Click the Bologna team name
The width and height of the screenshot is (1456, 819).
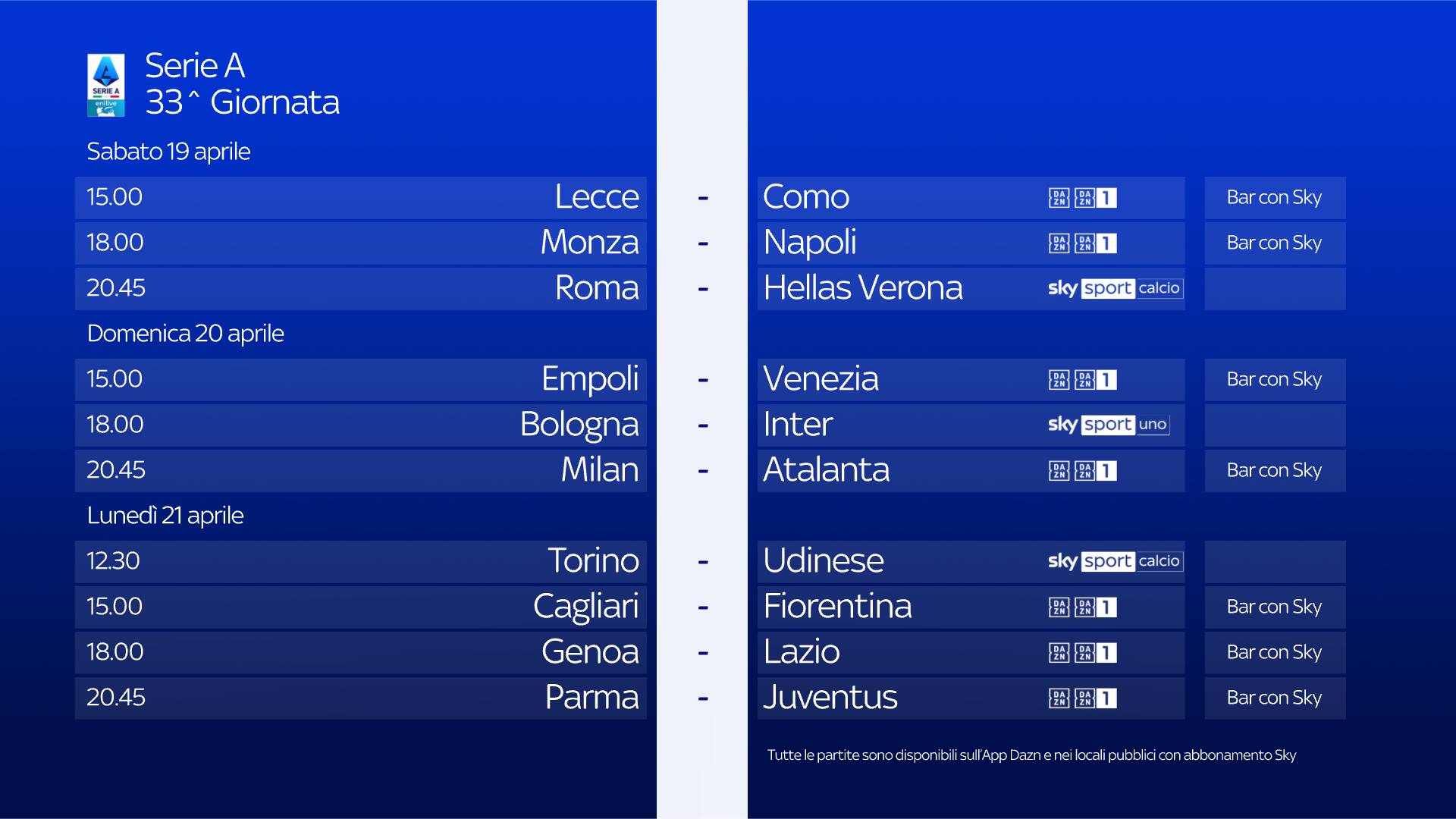pos(579,425)
